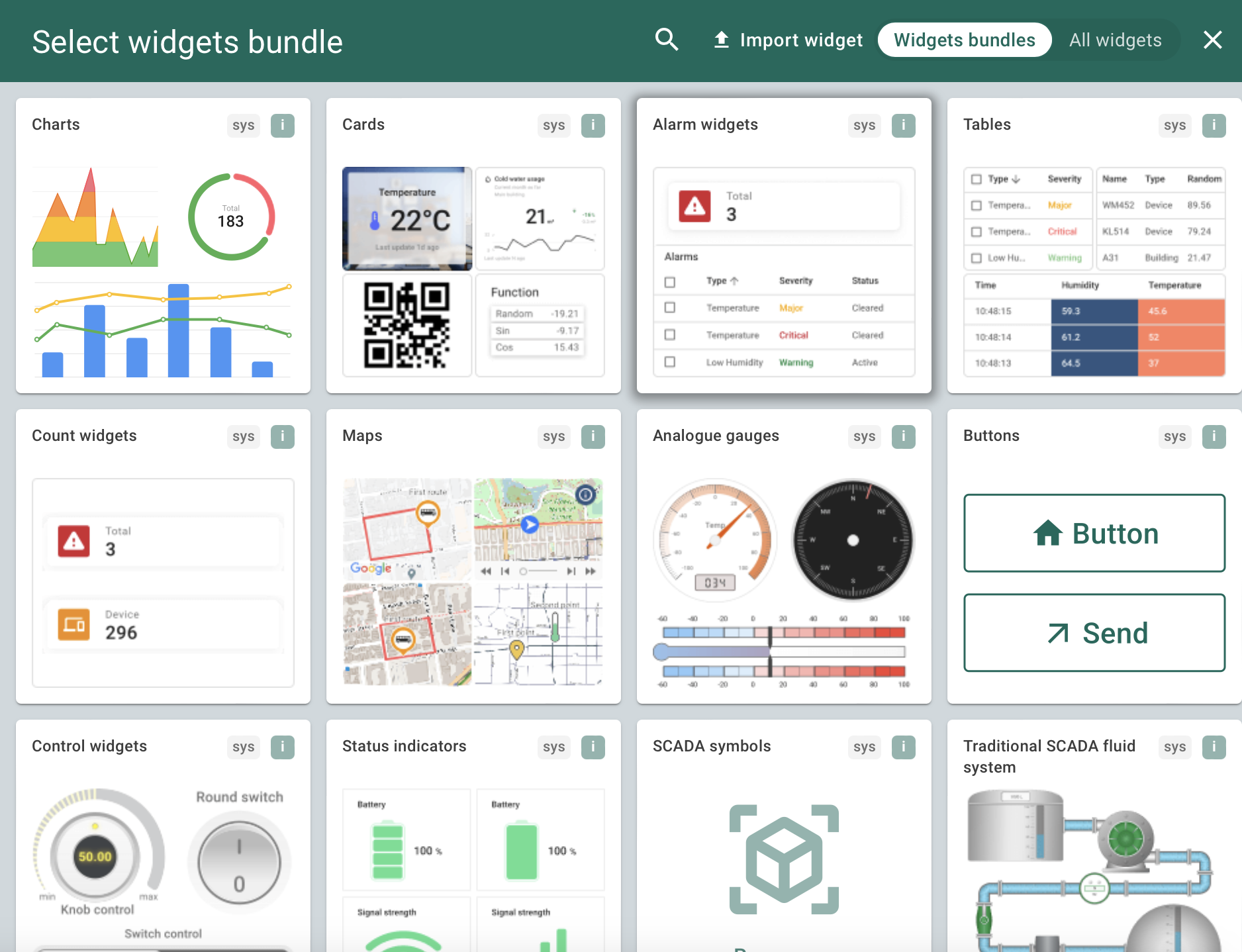Tick checkbox for Critical Temperature alarm
The height and width of the screenshot is (952, 1242).
[670, 335]
